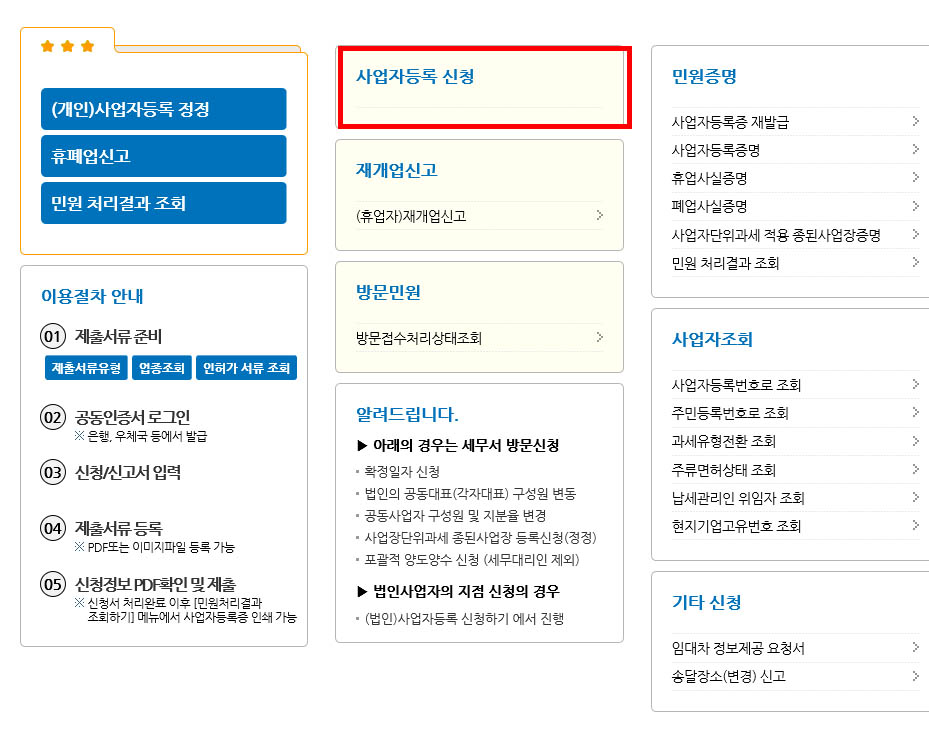Click chevron beside 과세유형전환 조회

point(915,441)
